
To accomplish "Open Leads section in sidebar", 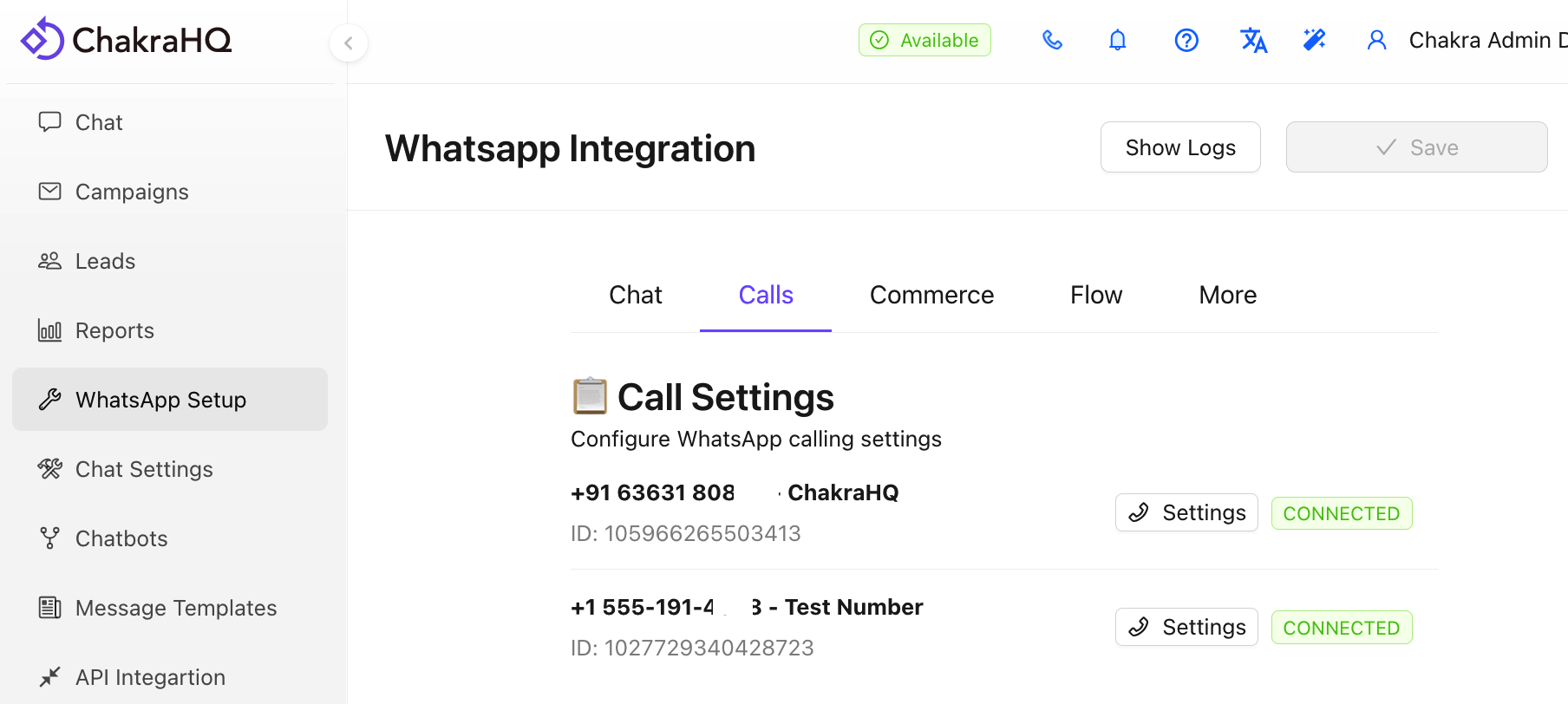I will 170,261.
